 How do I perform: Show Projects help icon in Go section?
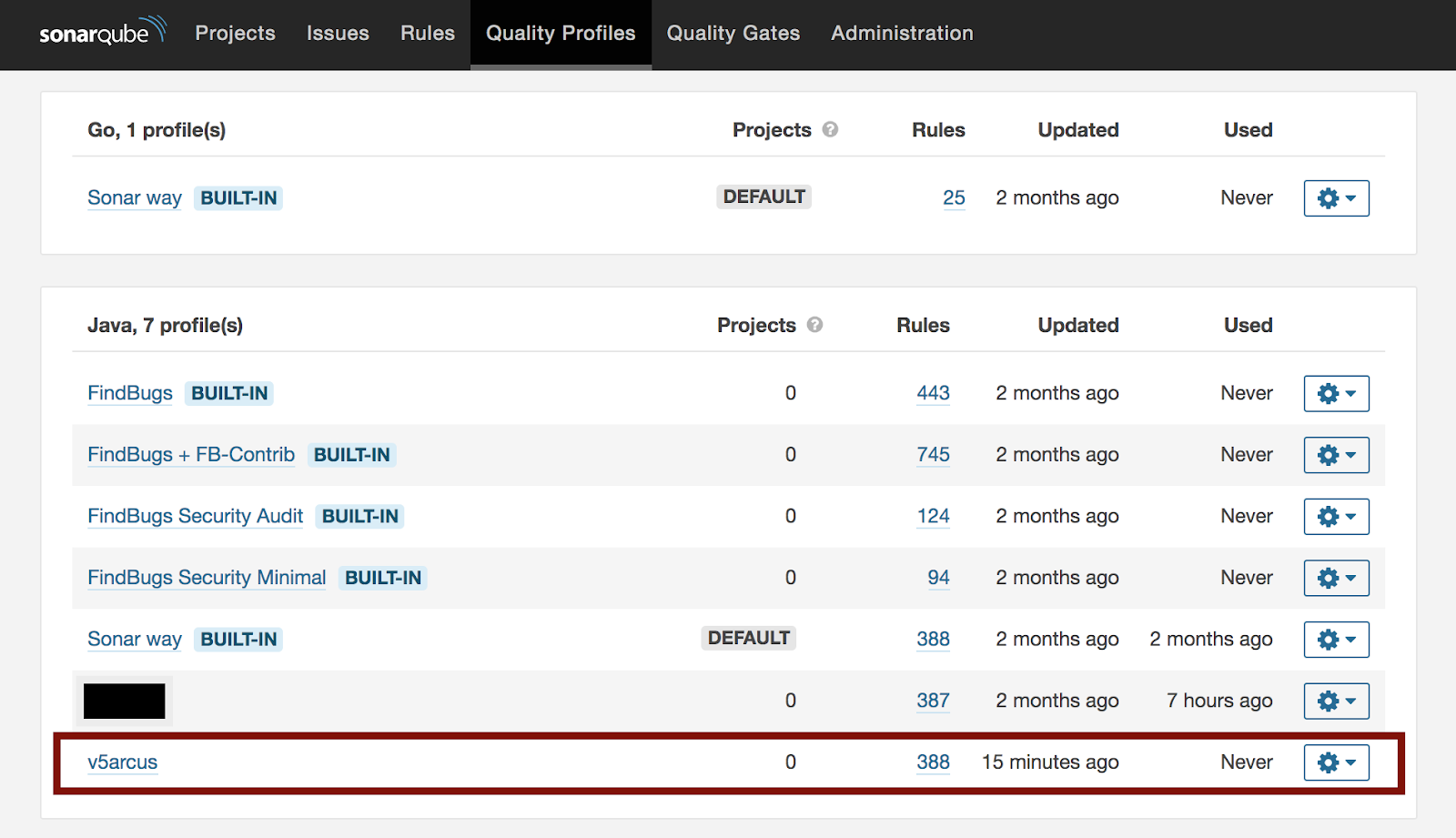tap(830, 129)
